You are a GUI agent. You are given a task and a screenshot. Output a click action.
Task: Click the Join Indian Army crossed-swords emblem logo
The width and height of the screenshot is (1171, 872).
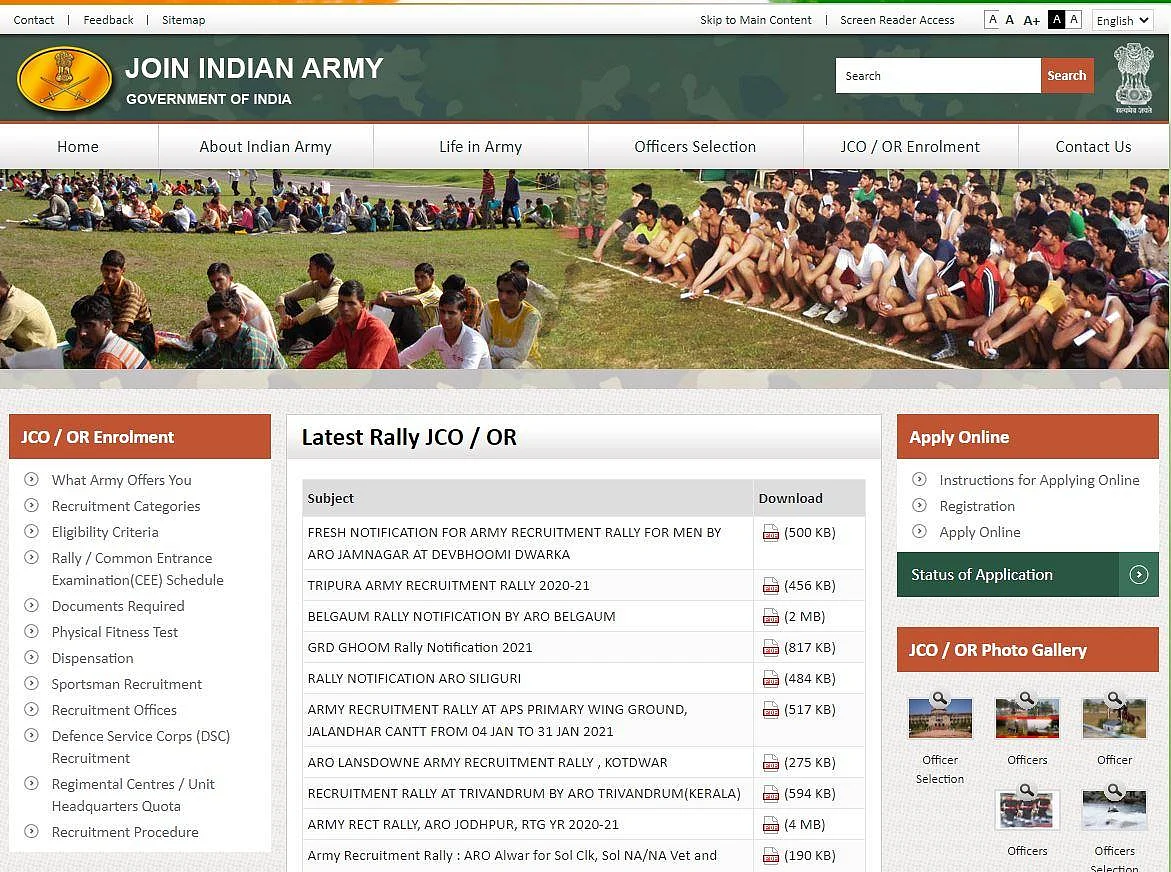pos(64,78)
